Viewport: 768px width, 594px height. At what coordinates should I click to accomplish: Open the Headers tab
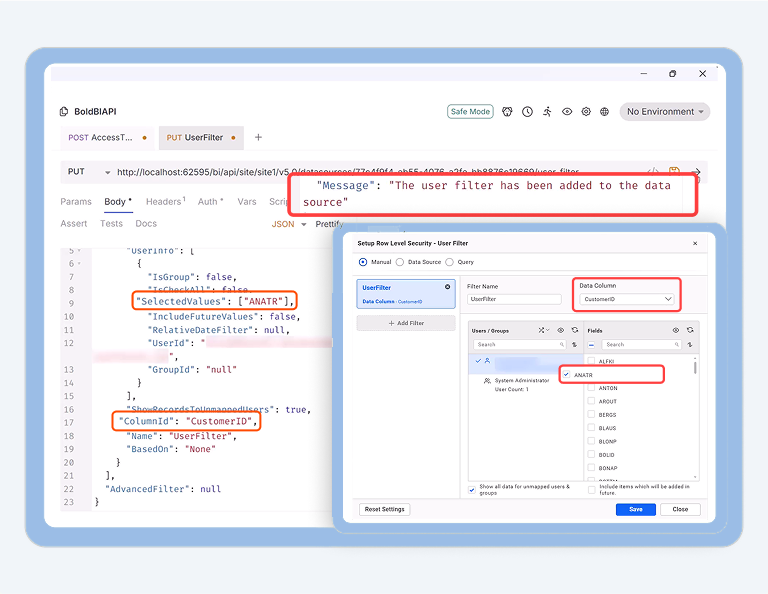(166, 202)
